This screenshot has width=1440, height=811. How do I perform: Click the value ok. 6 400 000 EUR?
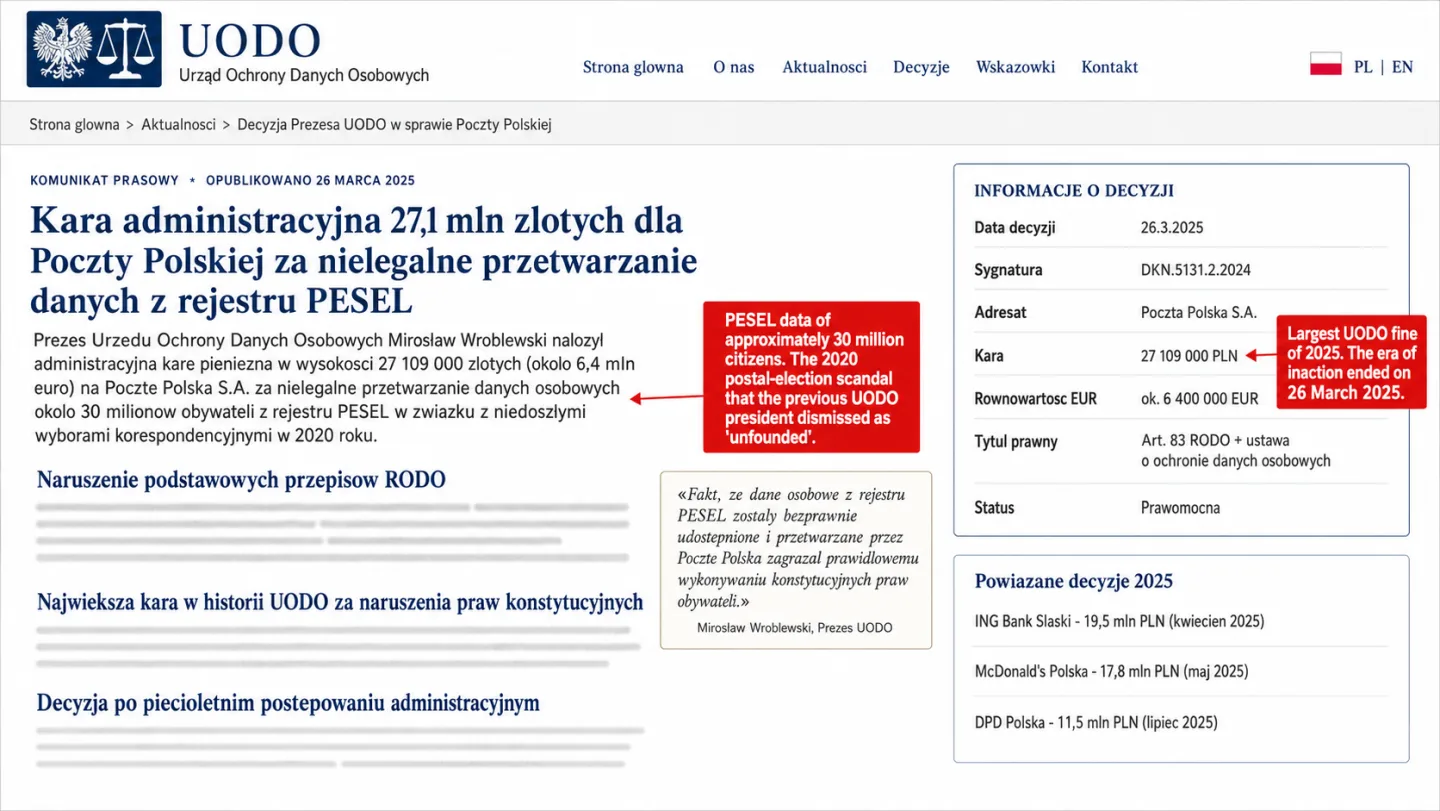tap(1200, 399)
